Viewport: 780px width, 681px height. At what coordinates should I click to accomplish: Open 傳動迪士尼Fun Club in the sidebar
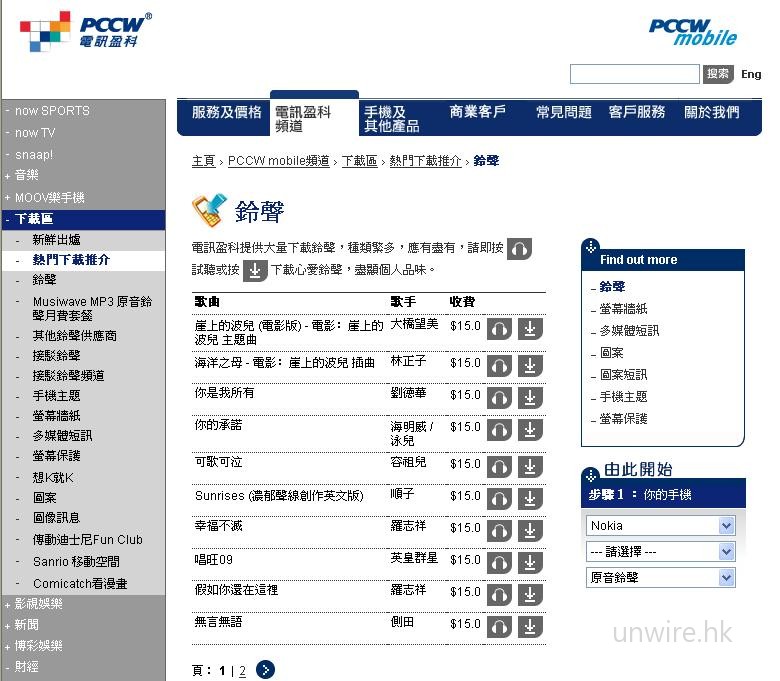[x=88, y=540]
